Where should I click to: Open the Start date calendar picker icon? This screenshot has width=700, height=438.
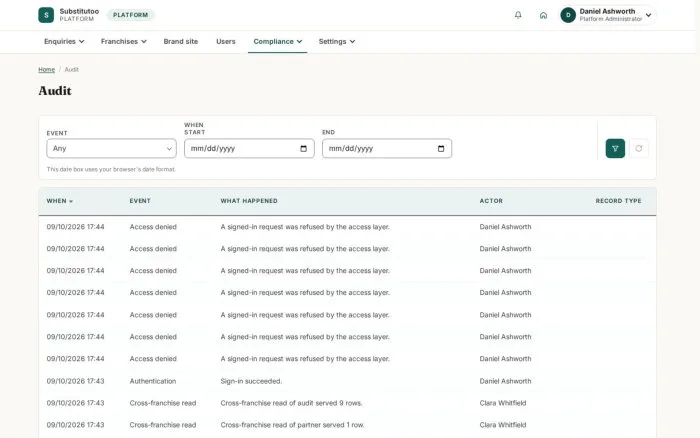304,149
